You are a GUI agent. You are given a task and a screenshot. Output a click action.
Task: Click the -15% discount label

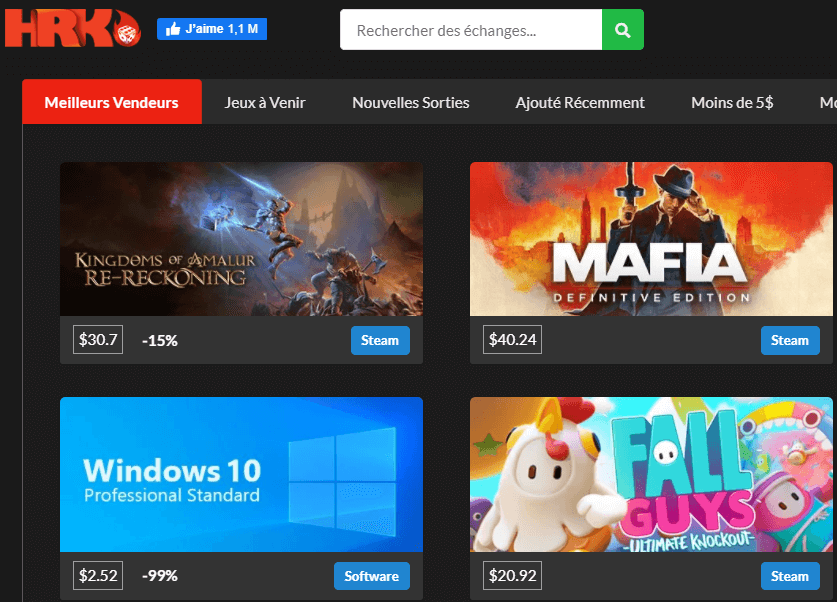tap(160, 340)
